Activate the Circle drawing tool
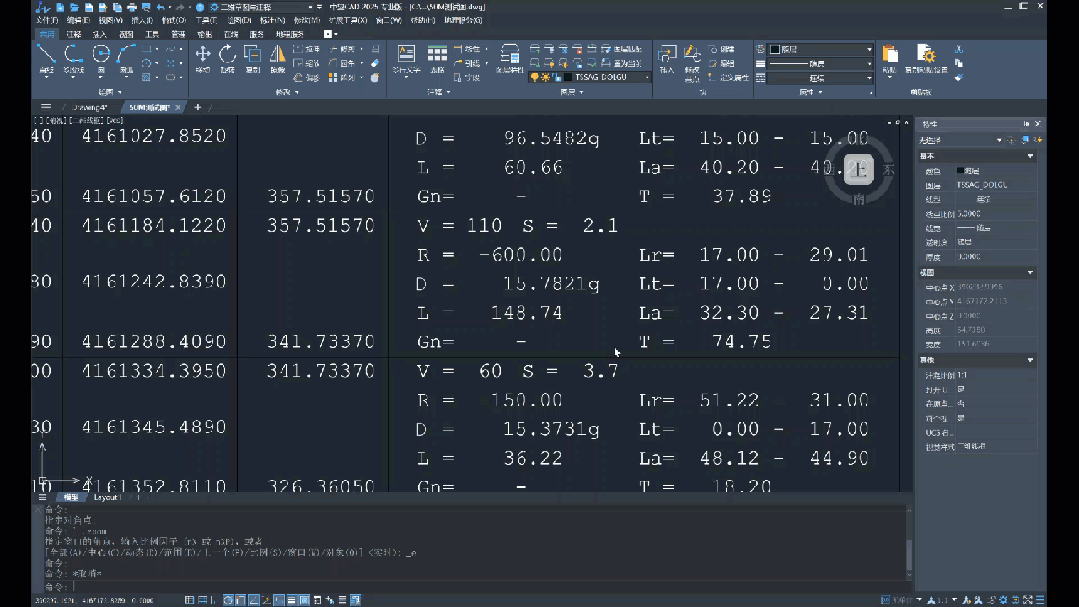The image size is (1079, 607). point(101,59)
